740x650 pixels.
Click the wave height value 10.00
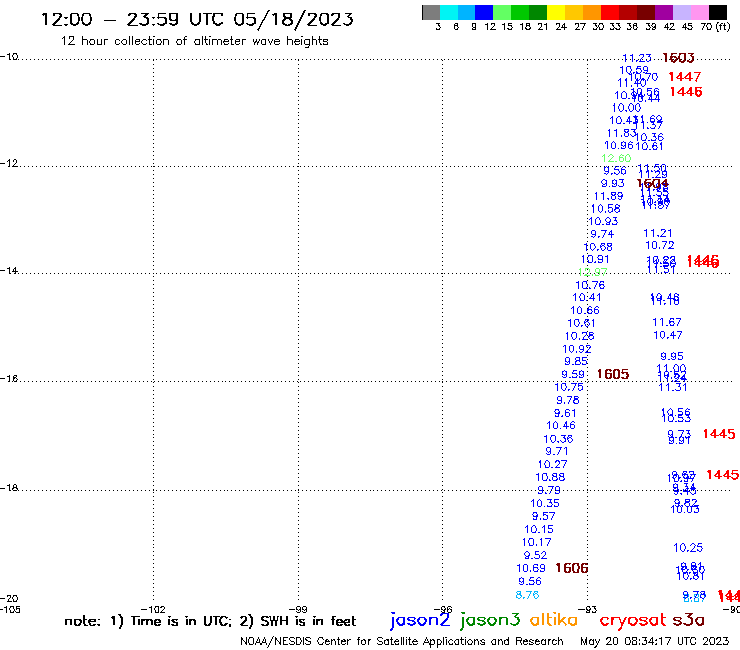tap(626, 108)
